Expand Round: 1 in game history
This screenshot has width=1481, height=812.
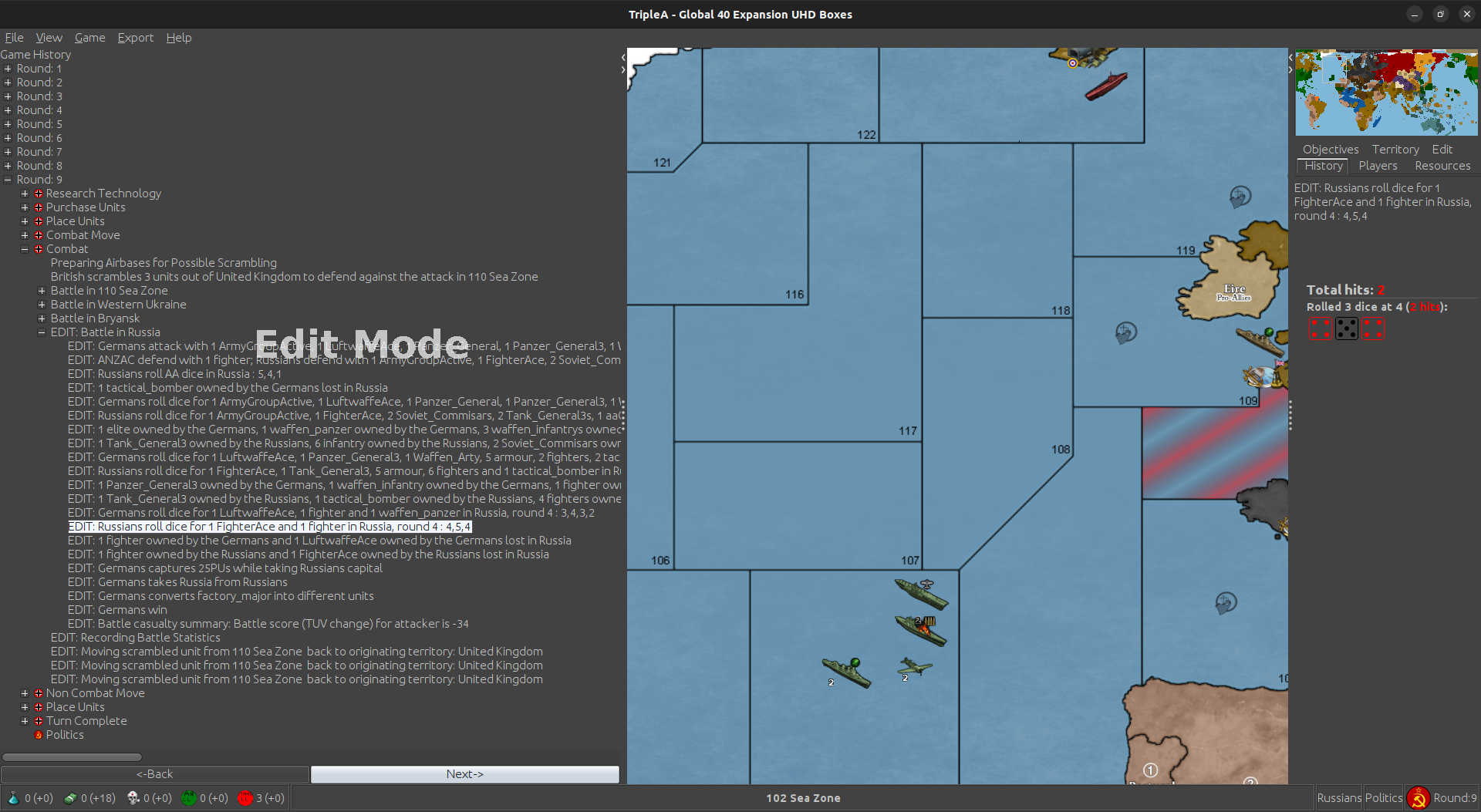click(x=8, y=69)
